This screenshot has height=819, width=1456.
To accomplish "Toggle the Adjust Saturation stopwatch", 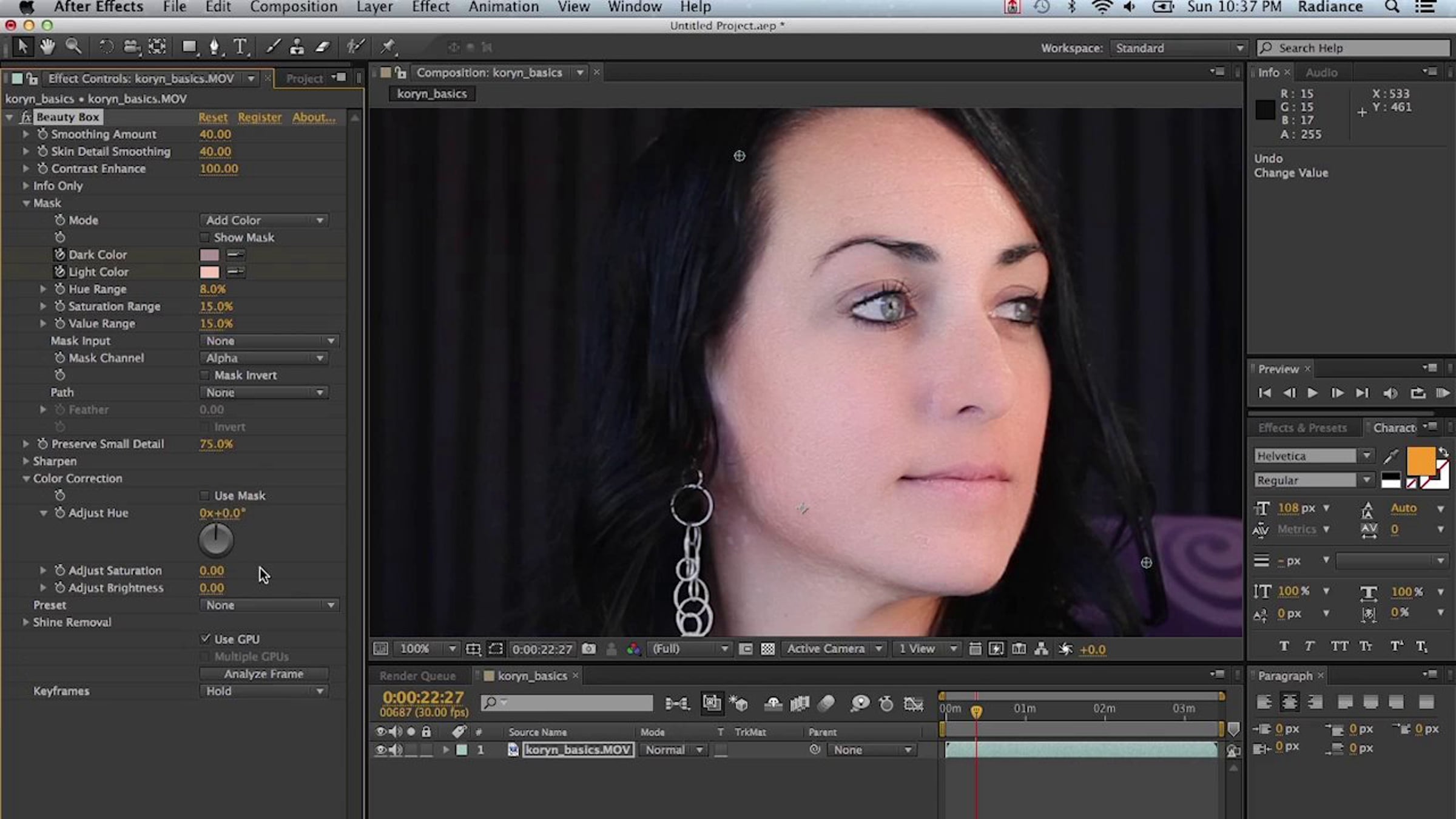I will [59, 570].
